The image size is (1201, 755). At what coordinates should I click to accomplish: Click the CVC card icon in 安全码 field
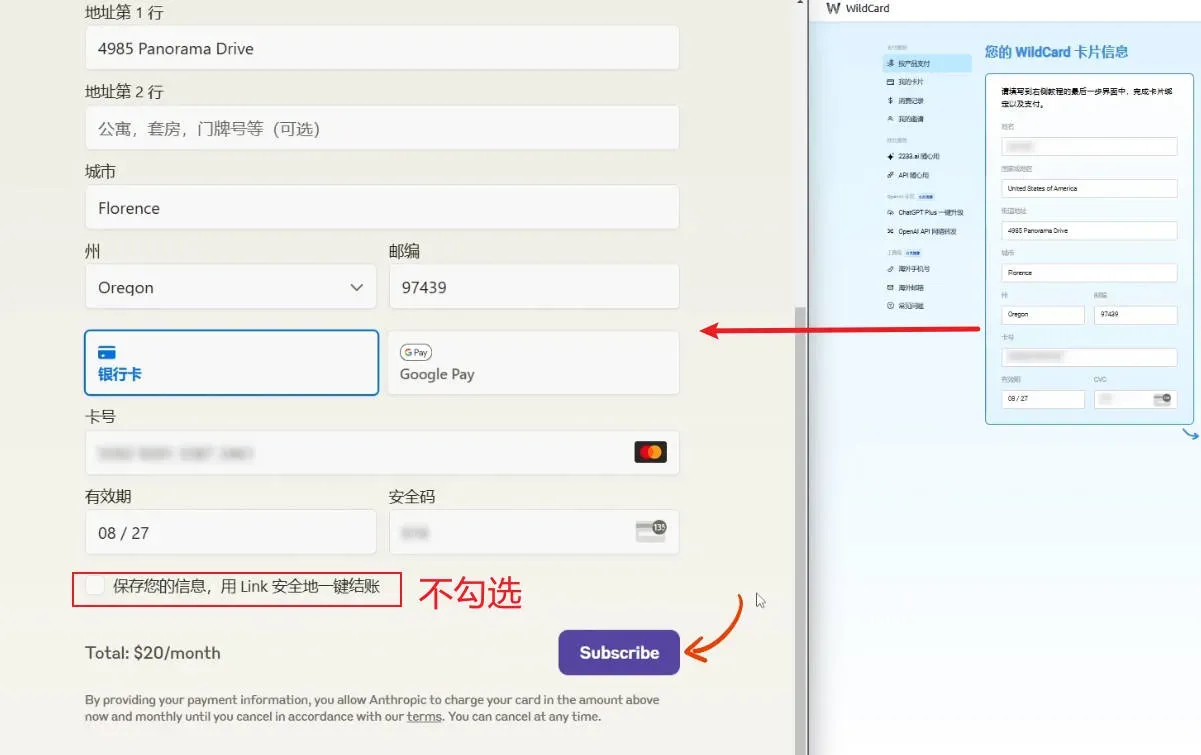[x=651, y=531]
